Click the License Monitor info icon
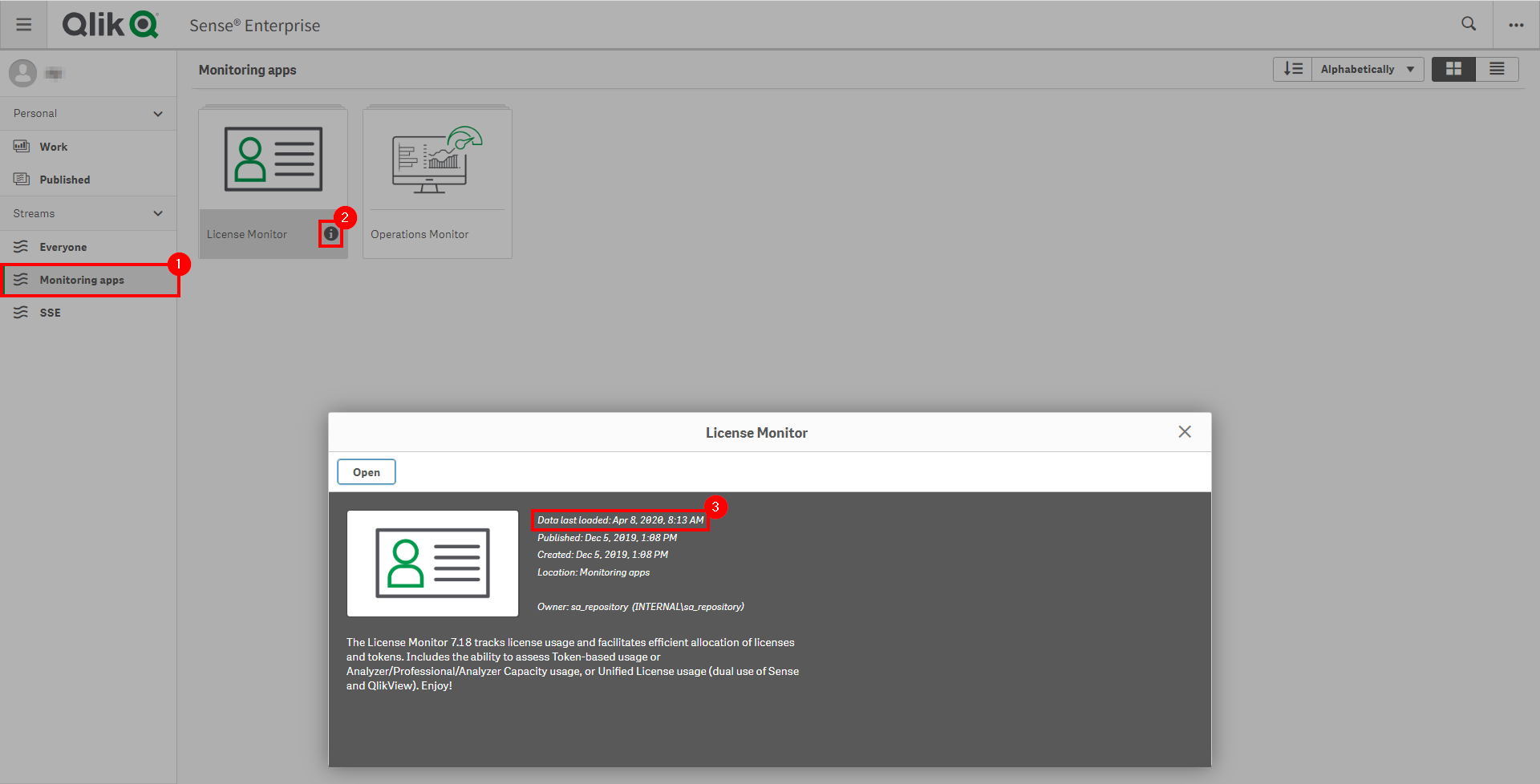Screen dimensions: 1540x784 (x=331, y=234)
